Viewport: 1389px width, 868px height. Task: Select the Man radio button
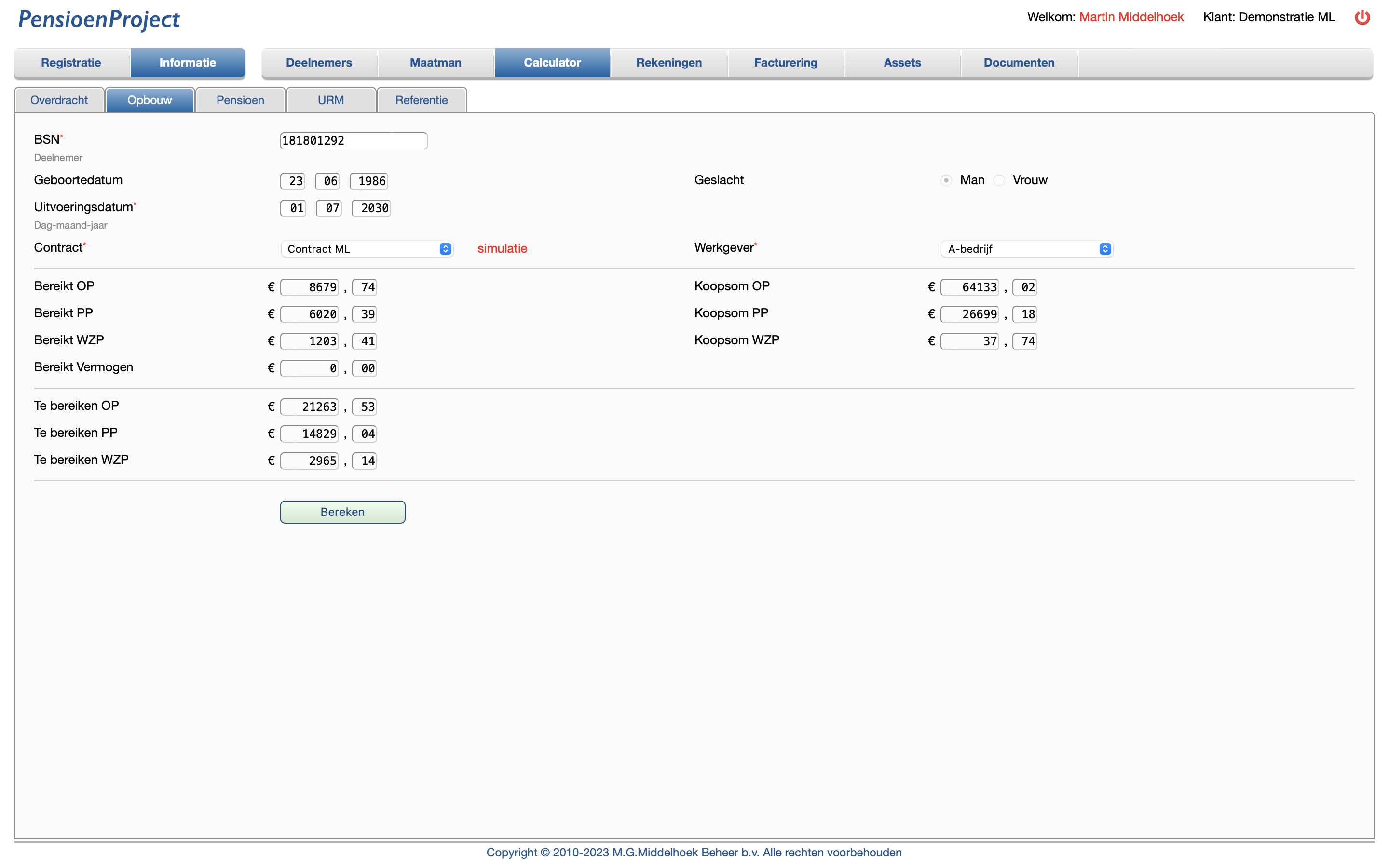pos(945,180)
